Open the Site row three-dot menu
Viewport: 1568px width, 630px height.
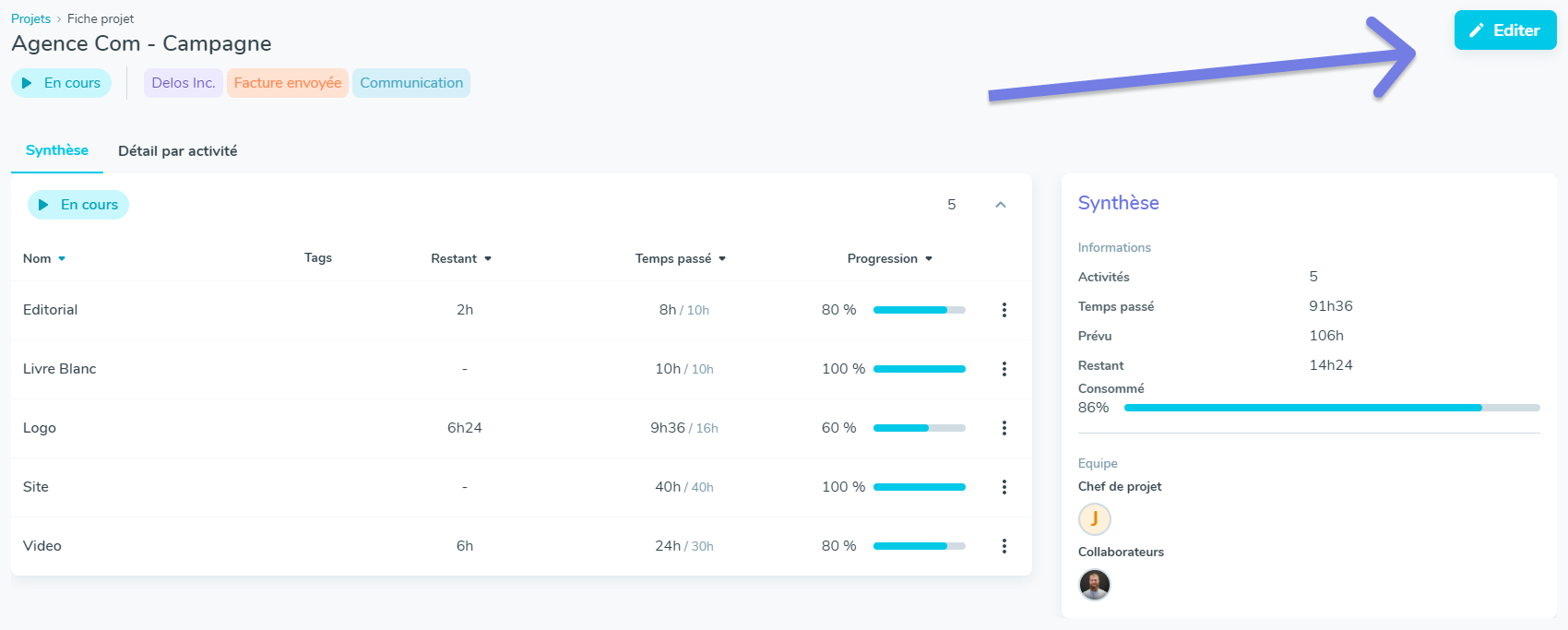pyautogui.click(x=1004, y=487)
